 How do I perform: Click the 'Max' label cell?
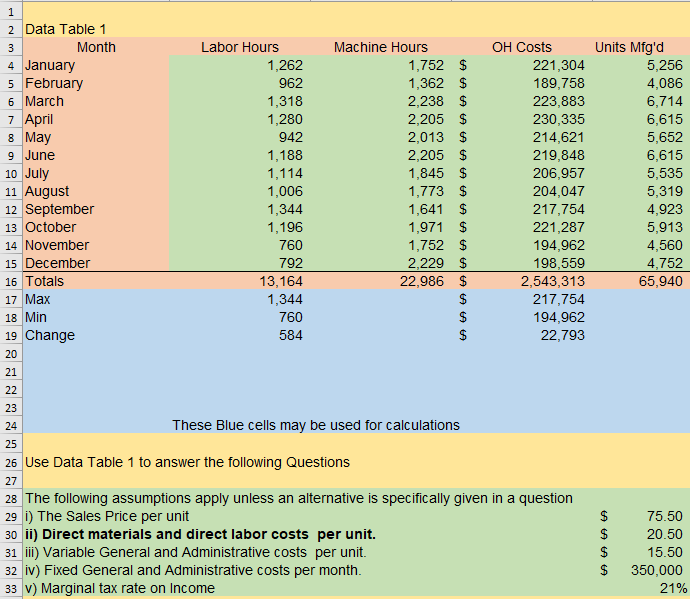click(96, 299)
